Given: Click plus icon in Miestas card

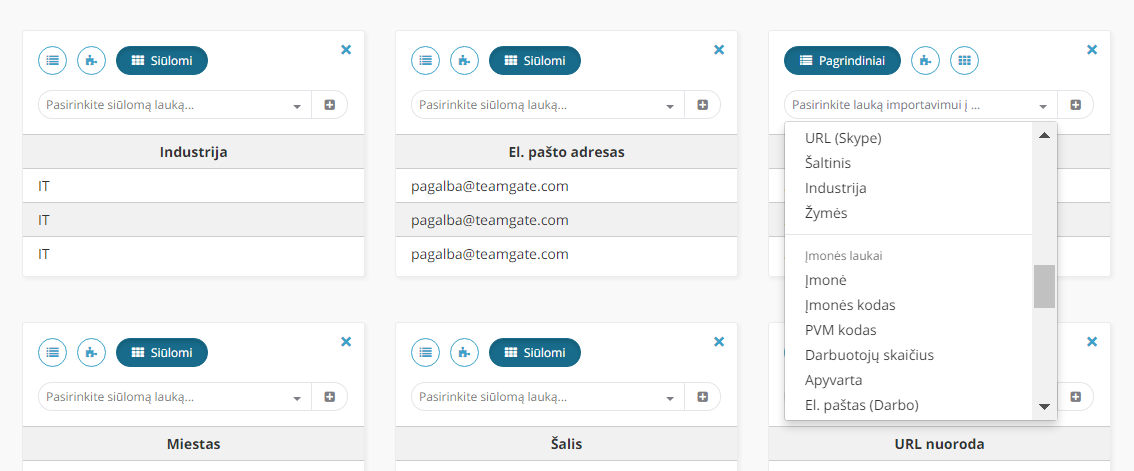Looking at the screenshot, I should coord(330,397).
